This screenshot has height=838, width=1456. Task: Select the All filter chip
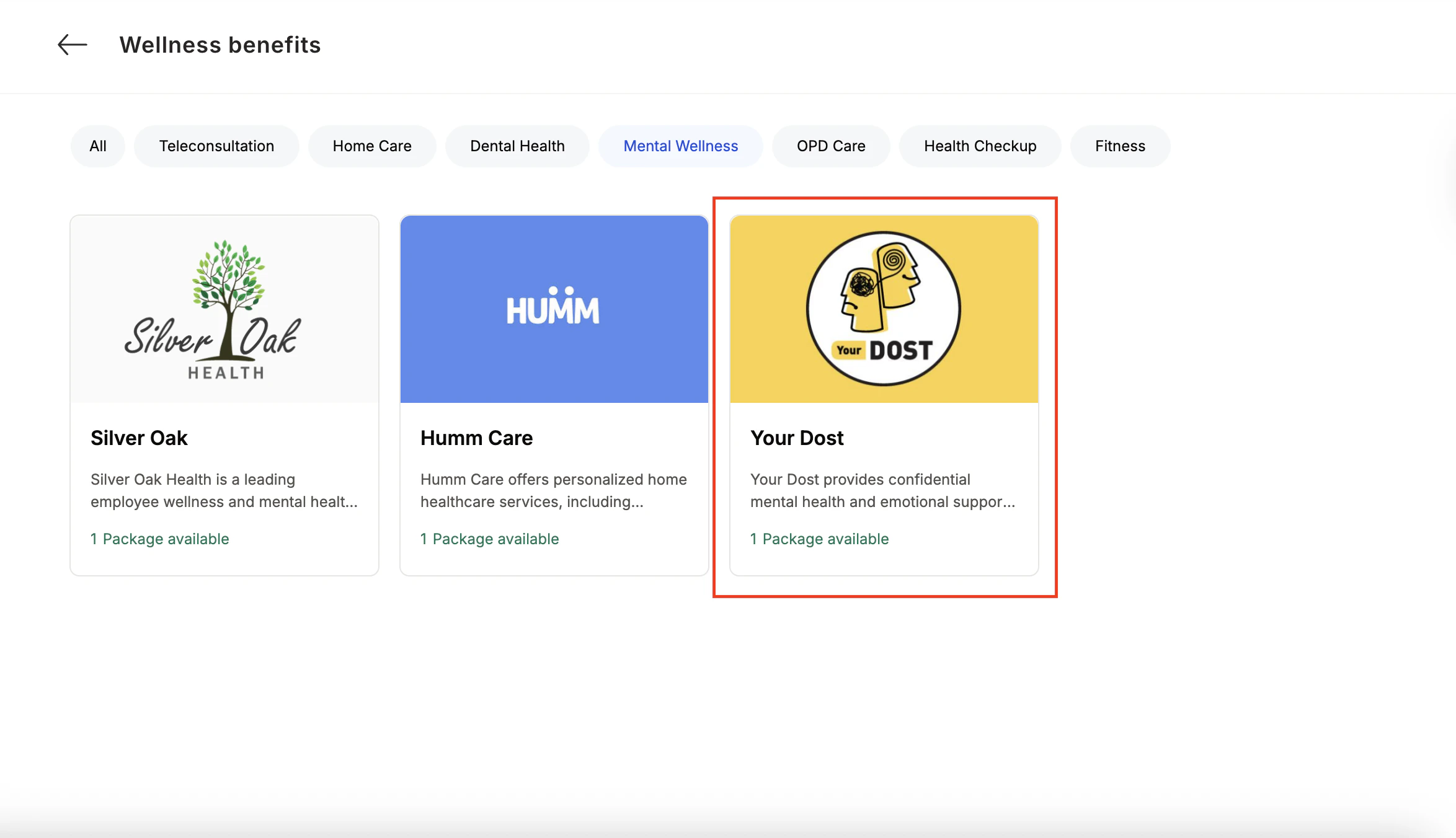point(98,146)
